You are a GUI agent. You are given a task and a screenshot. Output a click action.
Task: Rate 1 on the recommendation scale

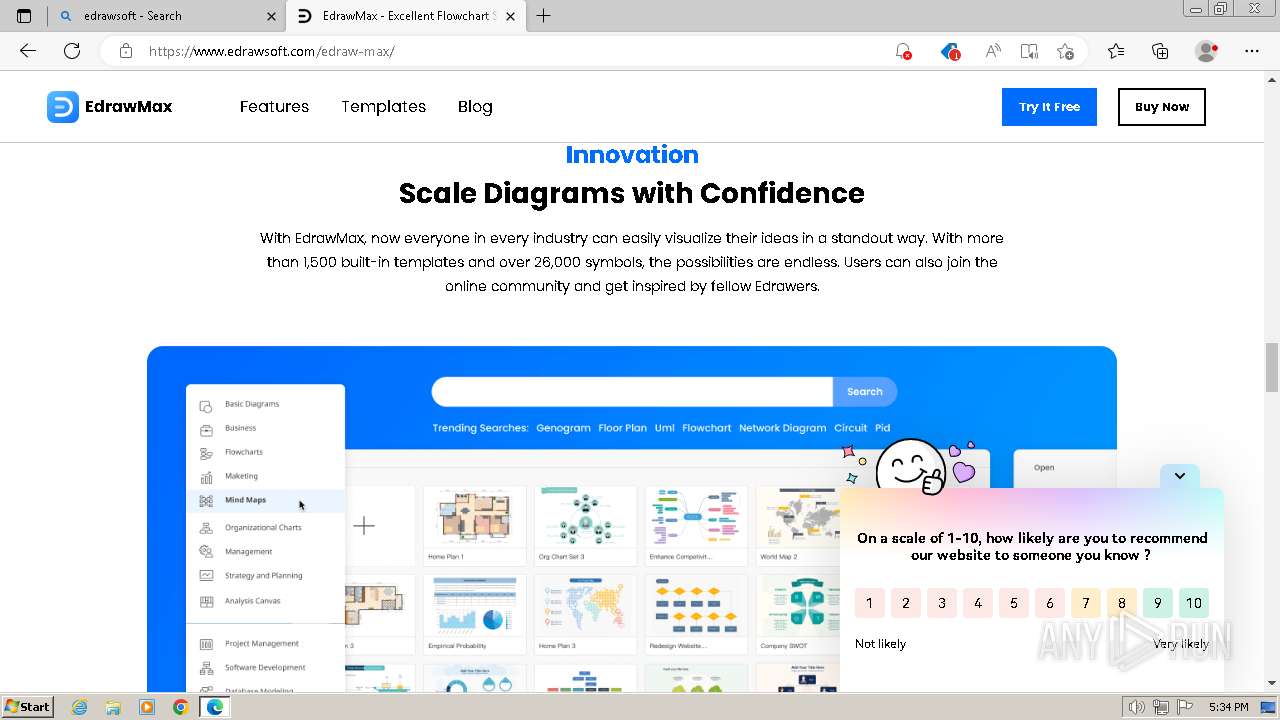(x=870, y=603)
